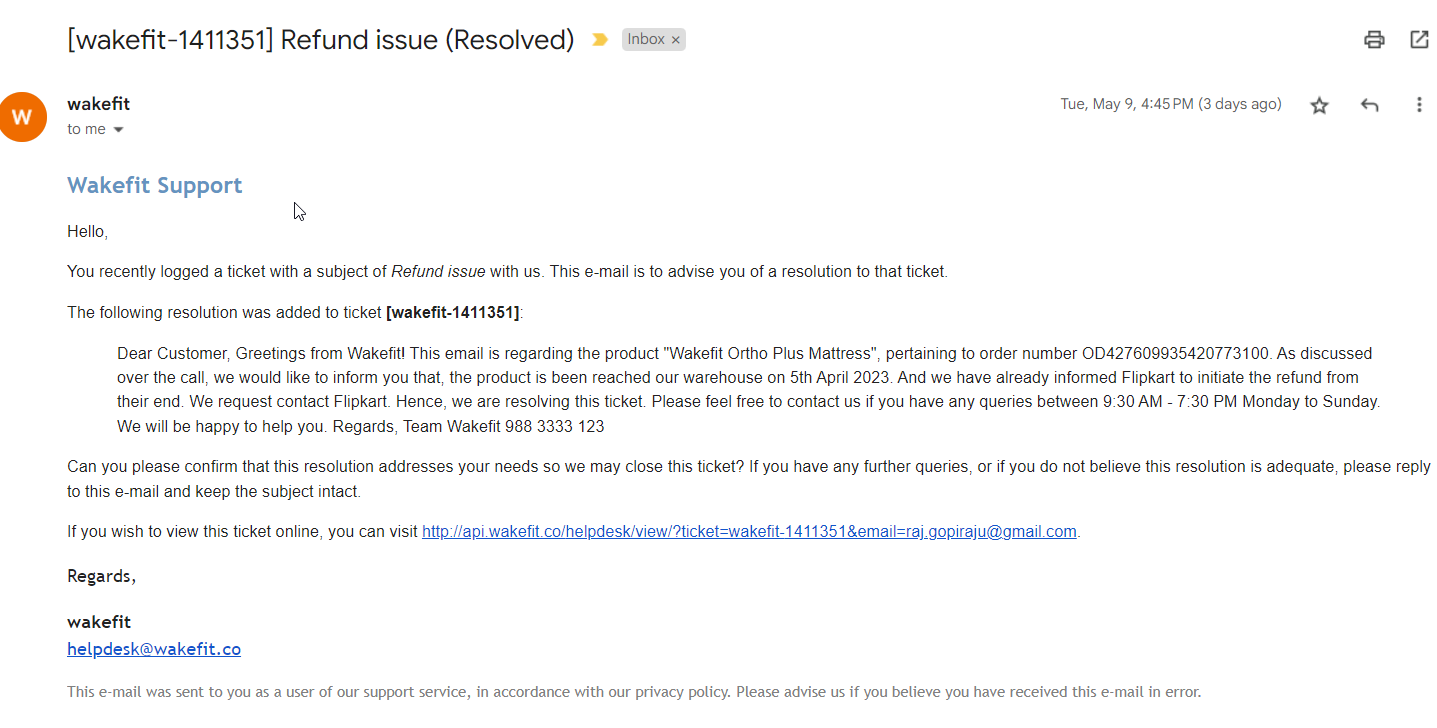Screen dimensions: 1437x728
Task: Click the helpdesk@wakefit.co email link
Action: (154, 649)
